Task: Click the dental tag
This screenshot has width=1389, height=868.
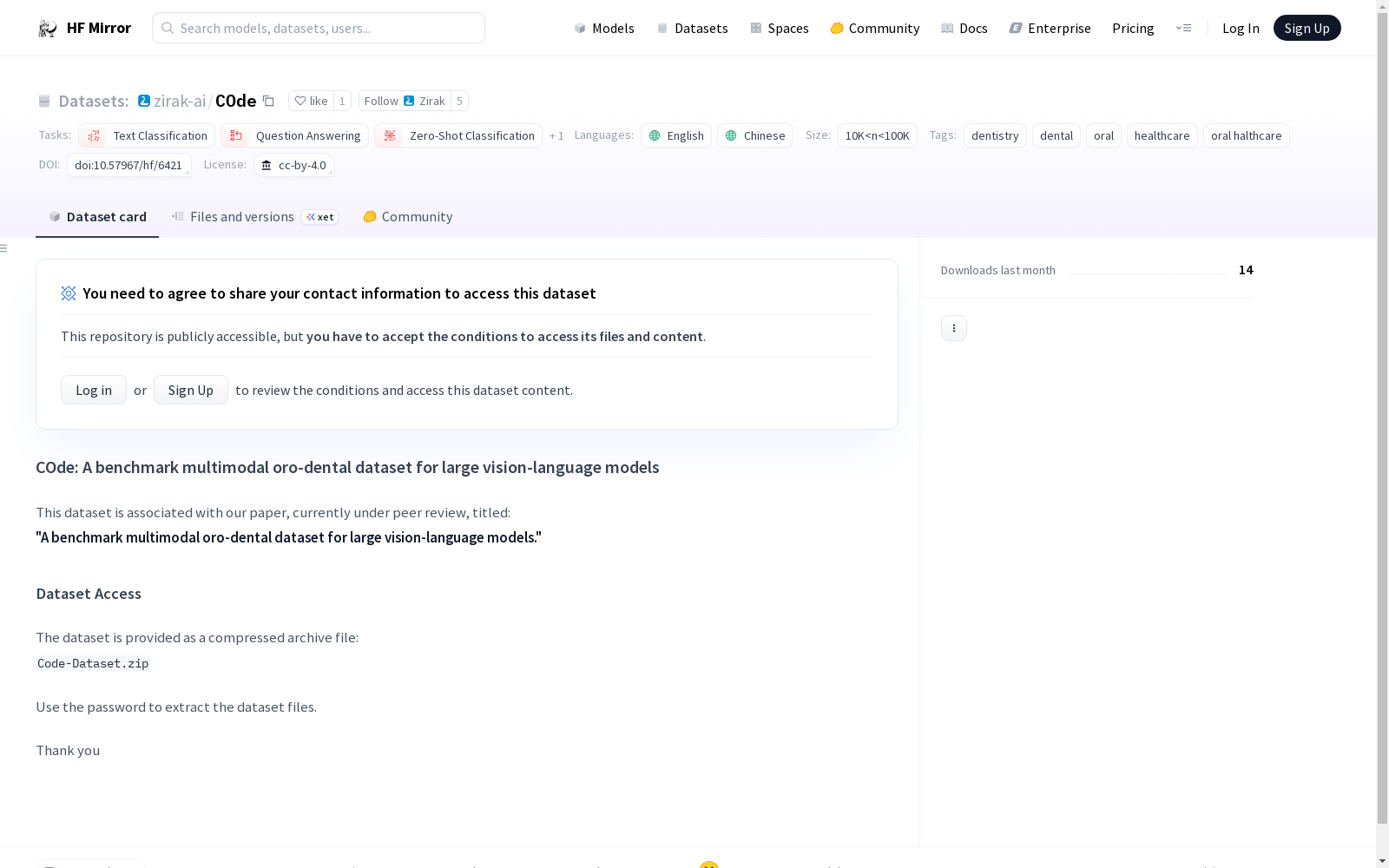Action: click(1057, 136)
